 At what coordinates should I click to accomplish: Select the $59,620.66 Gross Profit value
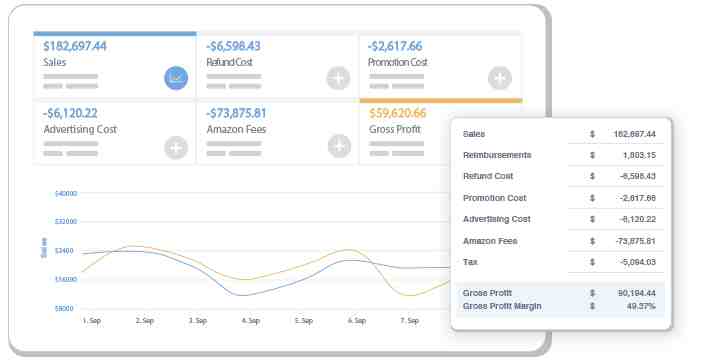pyautogui.click(x=398, y=113)
